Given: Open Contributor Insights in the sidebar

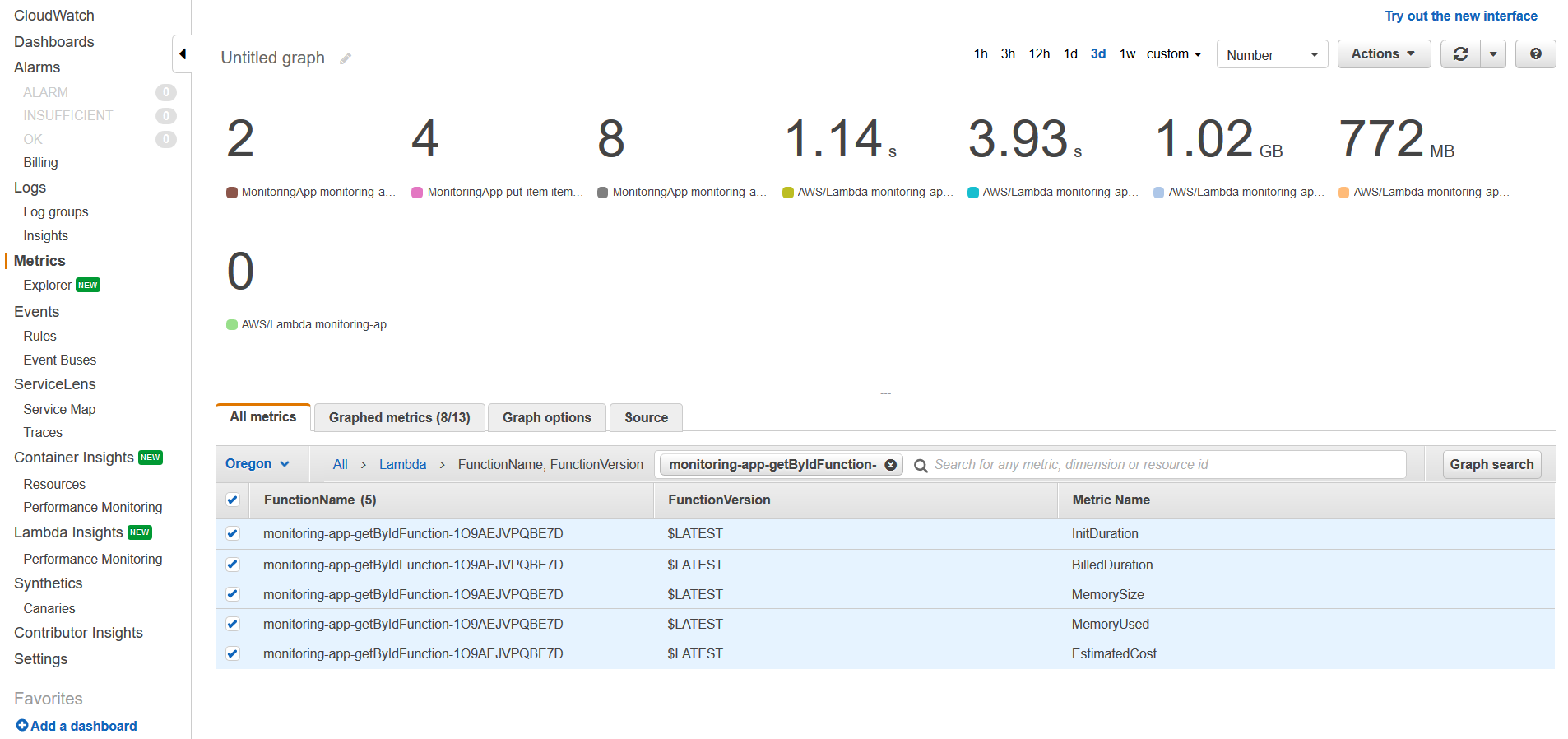Looking at the screenshot, I should 78,633.
